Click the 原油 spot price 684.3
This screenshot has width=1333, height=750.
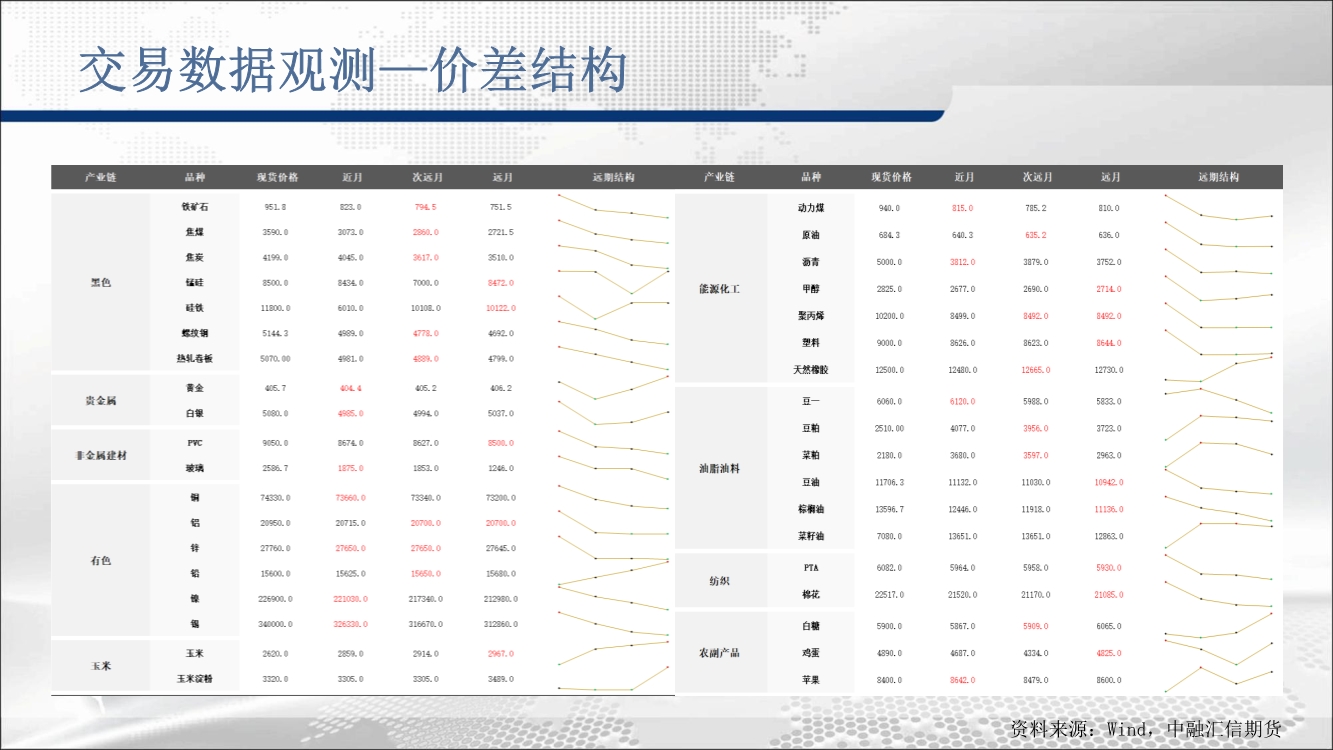click(x=889, y=235)
